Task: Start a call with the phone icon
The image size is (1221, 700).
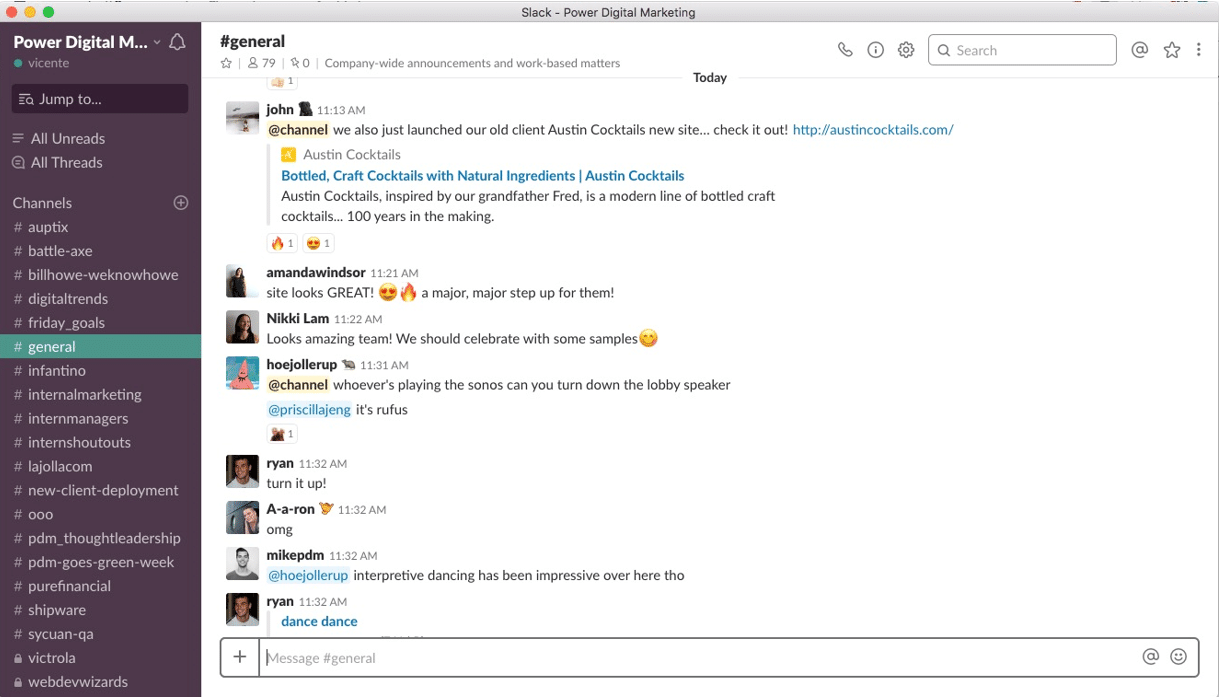Action: point(845,50)
